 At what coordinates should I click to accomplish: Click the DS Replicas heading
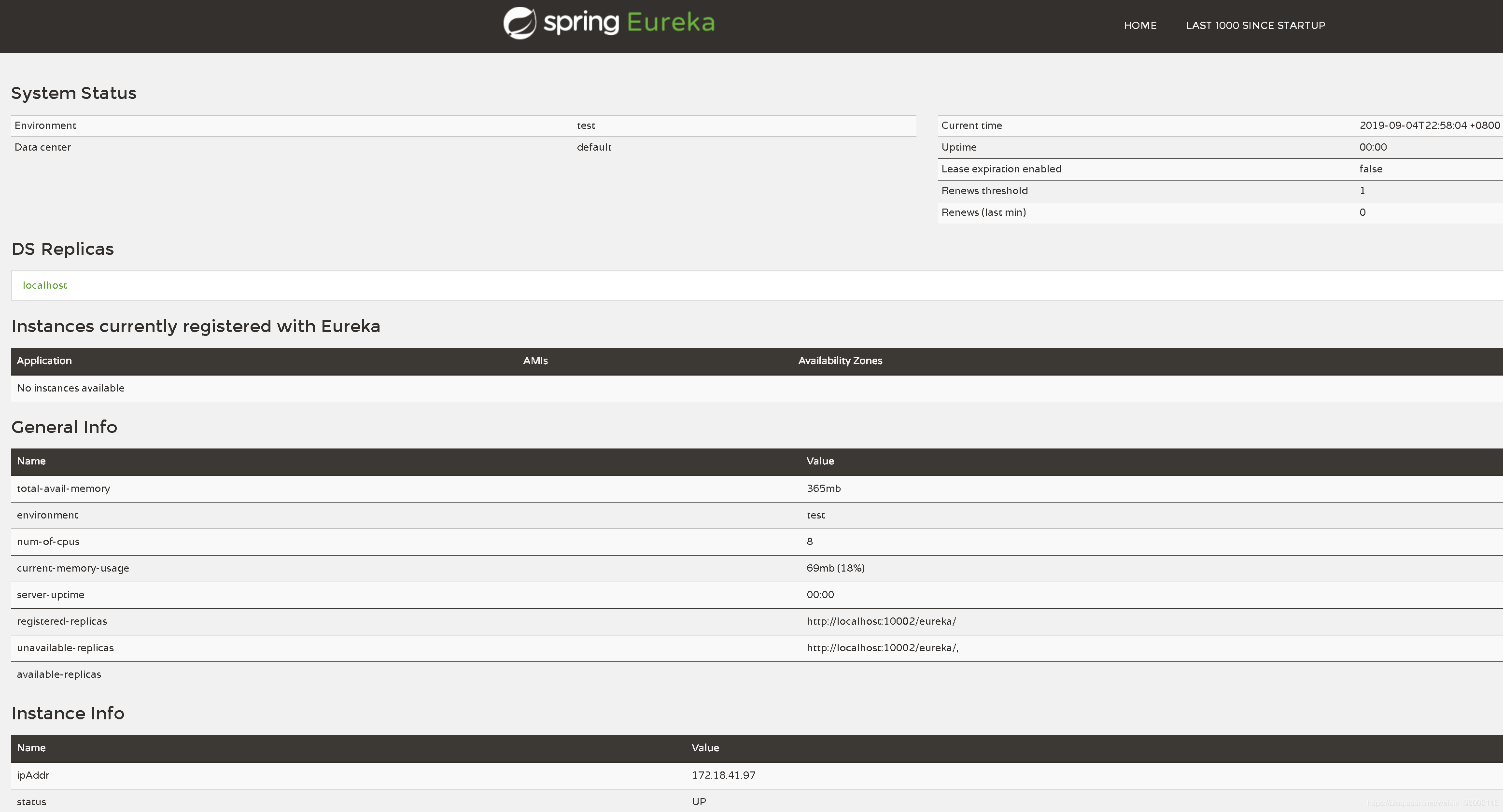(62, 249)
